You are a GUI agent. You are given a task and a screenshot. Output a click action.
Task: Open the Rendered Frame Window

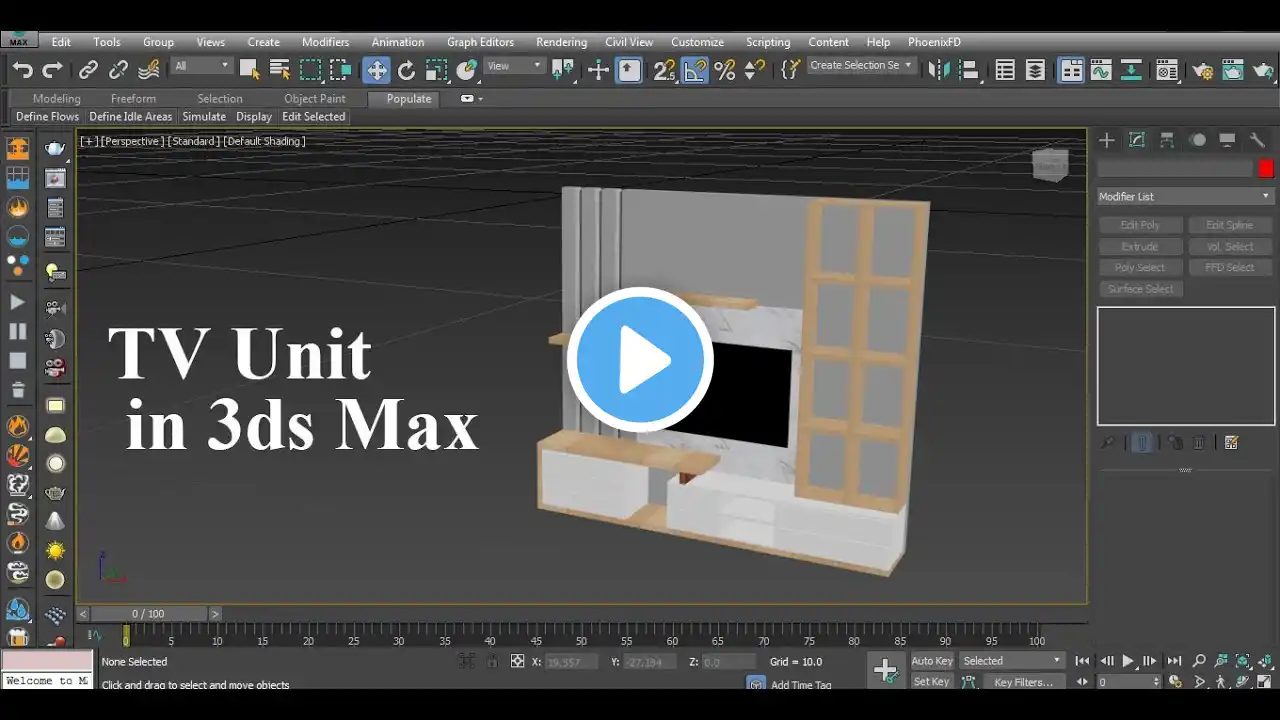point(1233,70)
